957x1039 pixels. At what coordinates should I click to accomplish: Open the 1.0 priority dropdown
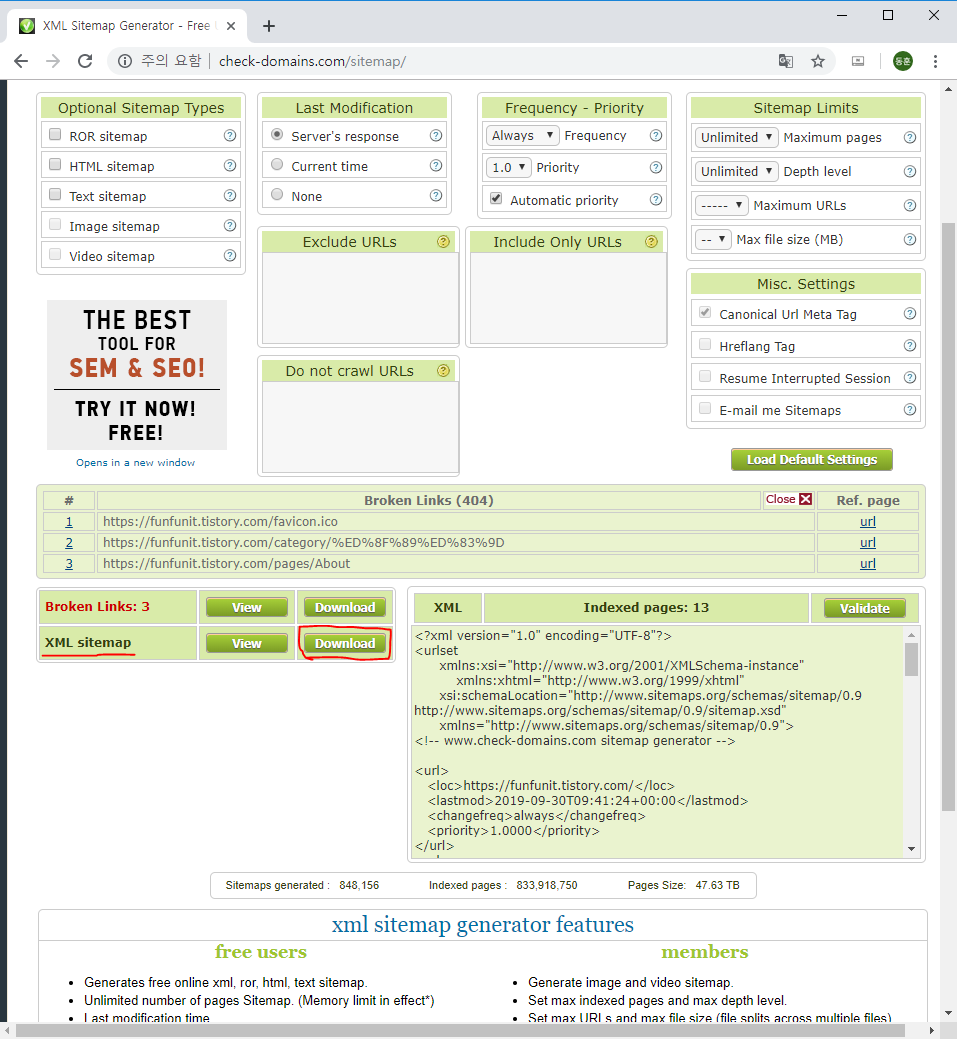tap(508, 167)
